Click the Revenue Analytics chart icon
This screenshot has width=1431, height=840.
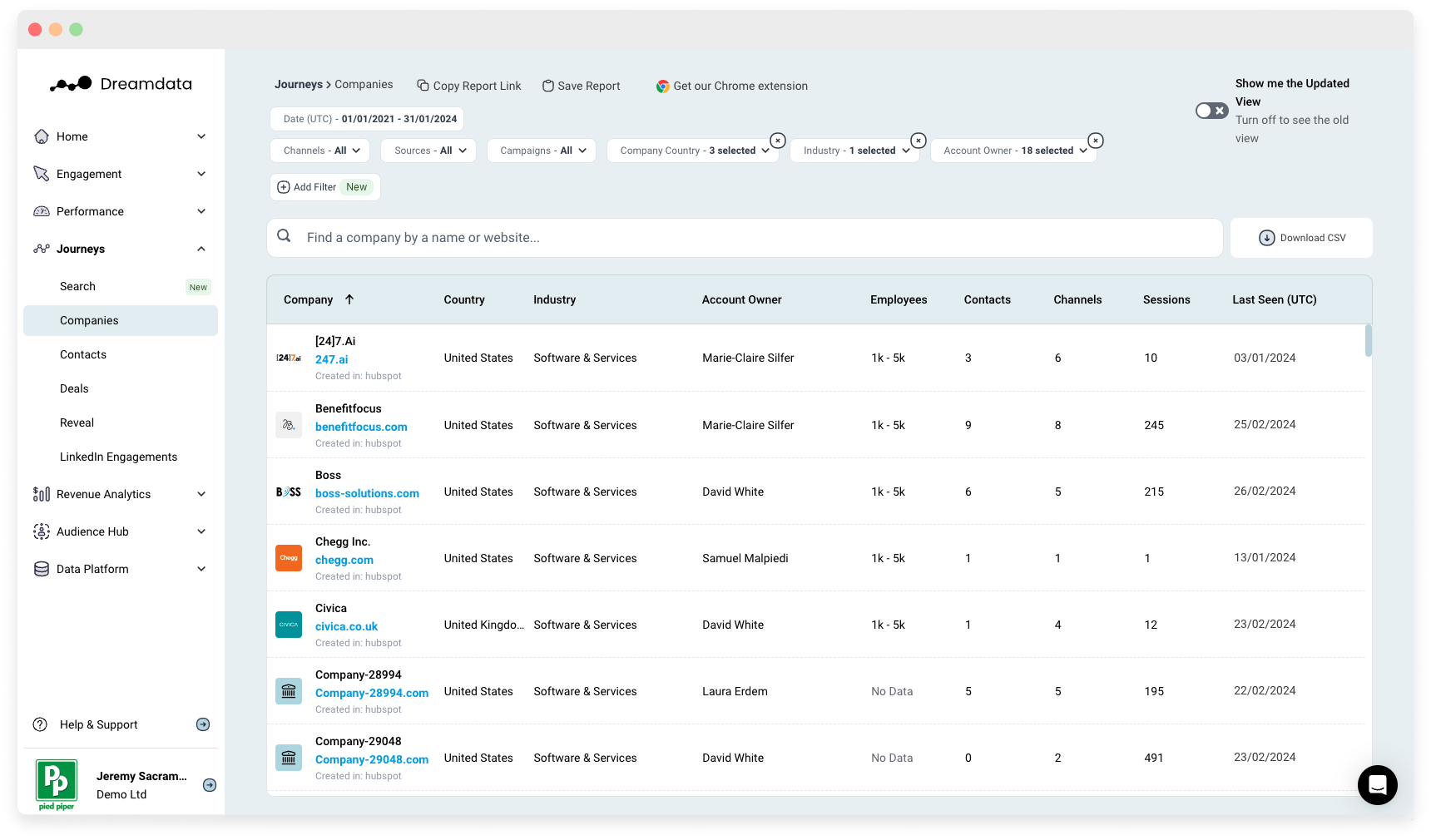[x=42, y=494]
